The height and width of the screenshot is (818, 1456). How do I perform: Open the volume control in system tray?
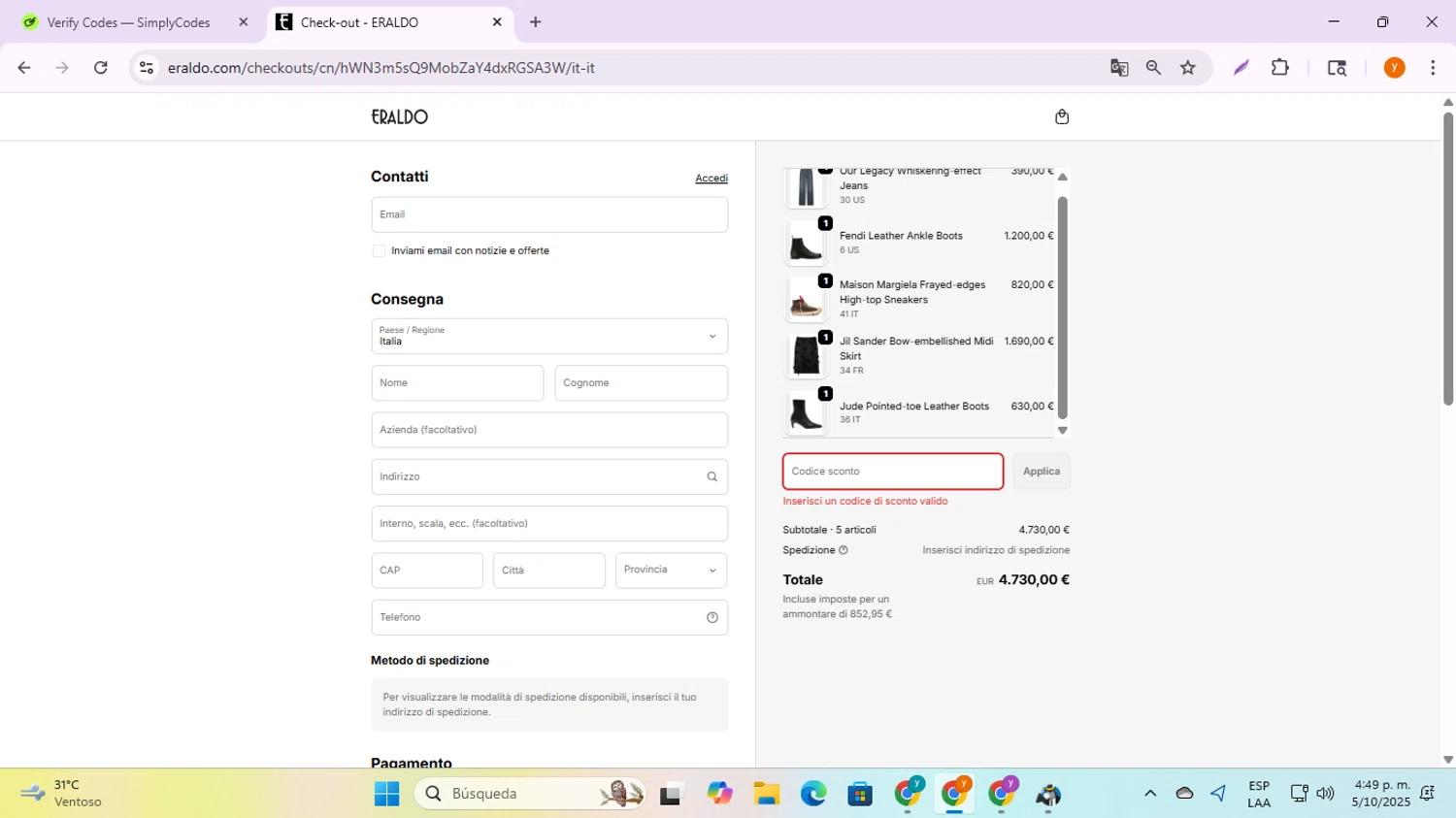(x=1325, y=794)
